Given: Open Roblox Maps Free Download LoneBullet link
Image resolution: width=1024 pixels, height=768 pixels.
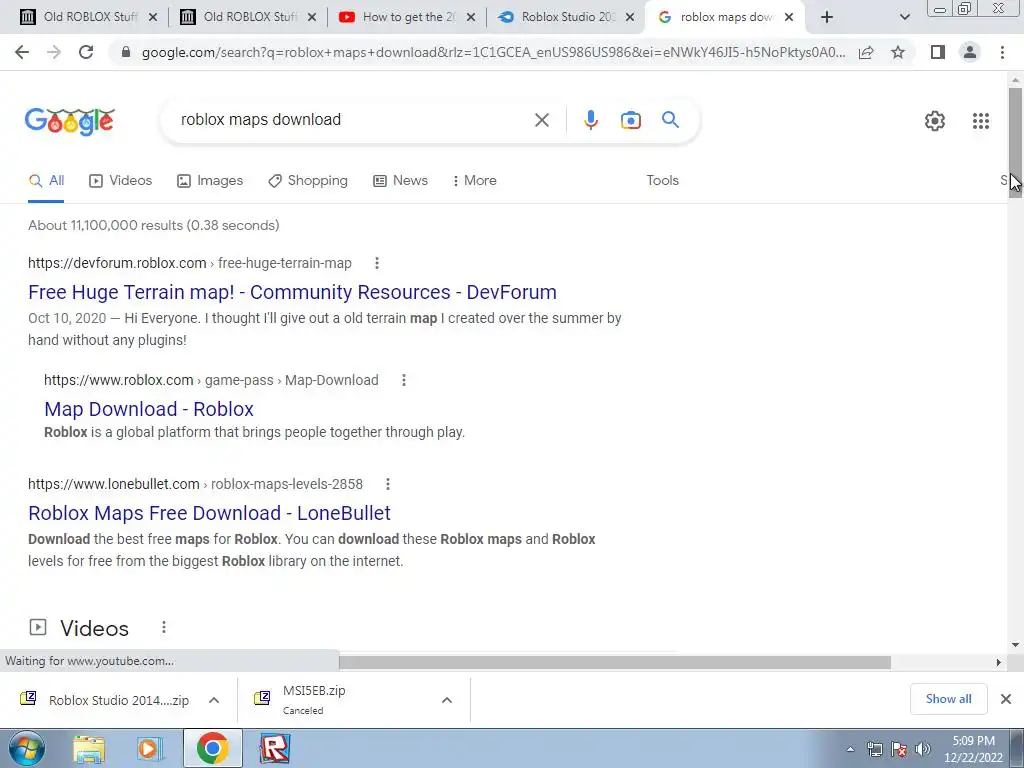Looking at the screenshot, I should click(x=210, y=513).
